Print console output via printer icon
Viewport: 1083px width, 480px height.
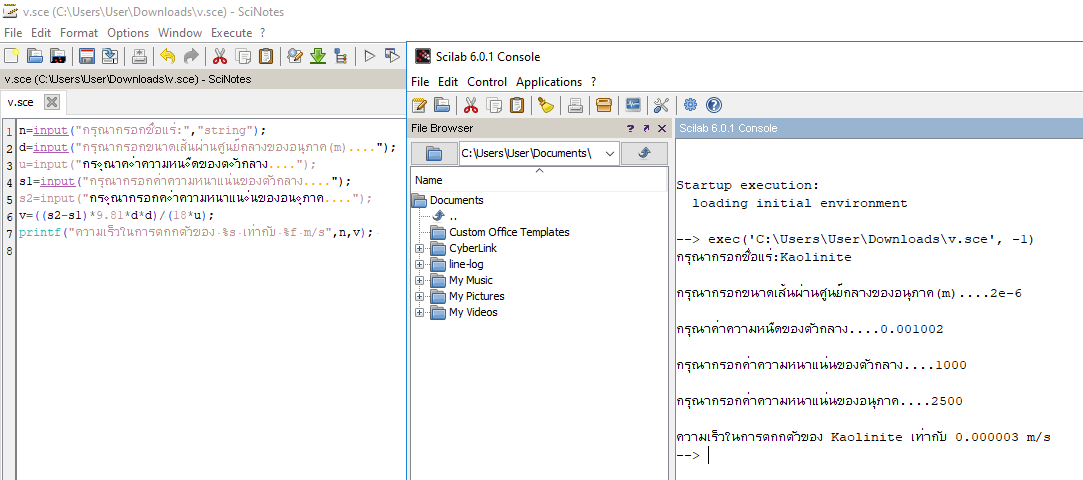tap(575, 105)
